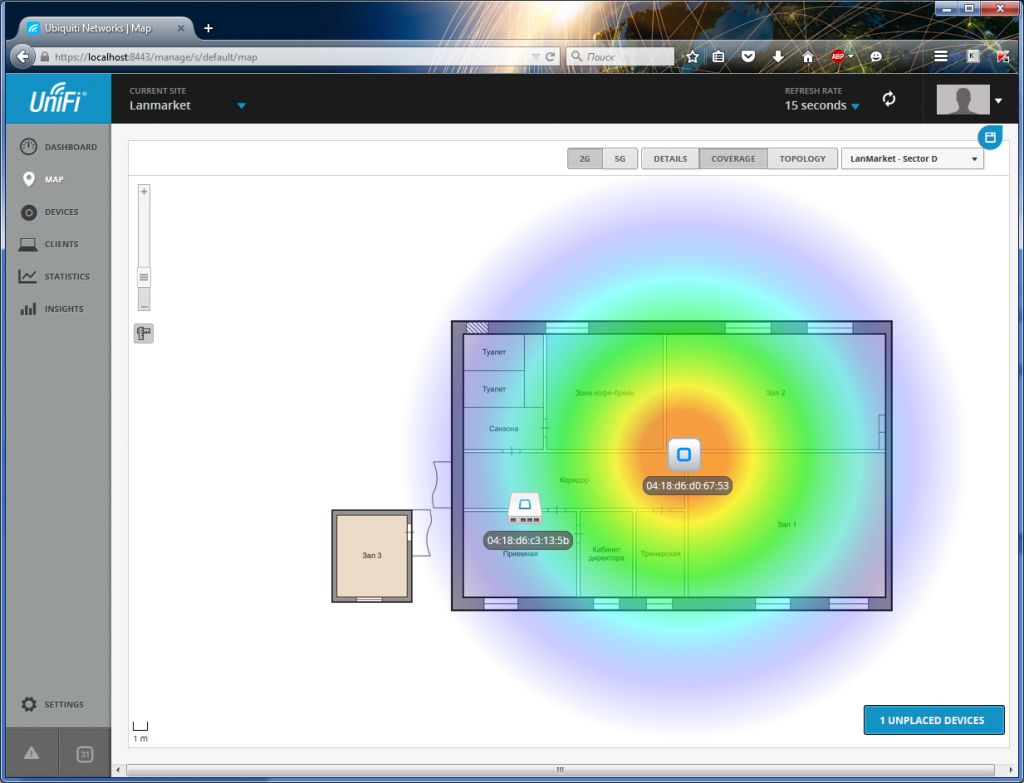Click the refresh arrows icon
Image resolution: width=1024 pixels, height=783 pixels.
[888, 99]
